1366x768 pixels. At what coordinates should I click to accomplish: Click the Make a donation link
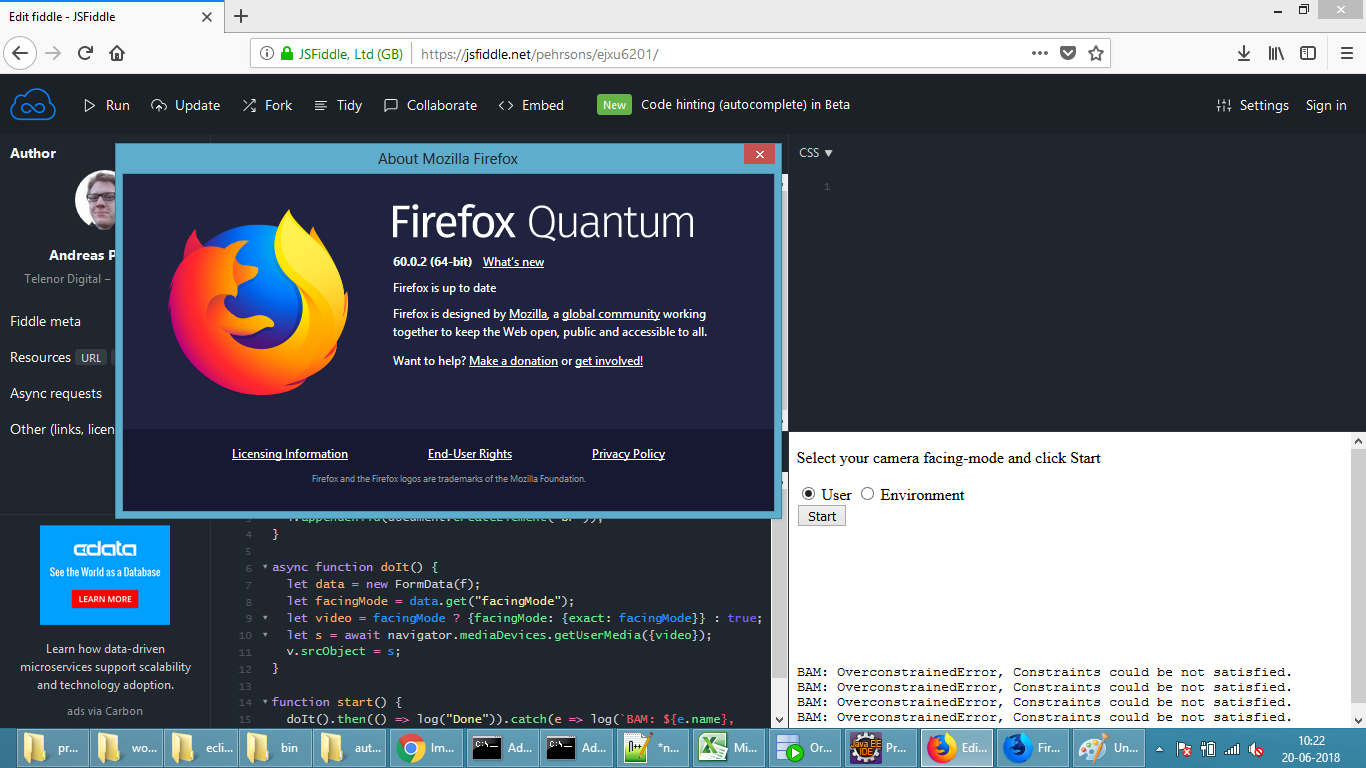[x=513, y=361]
